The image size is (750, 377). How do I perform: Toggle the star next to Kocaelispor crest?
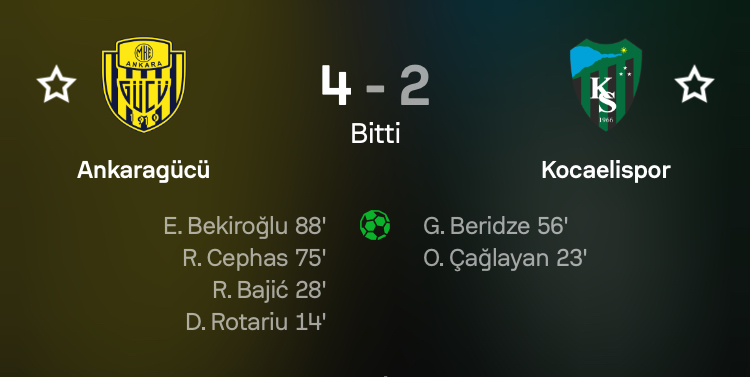694,84
